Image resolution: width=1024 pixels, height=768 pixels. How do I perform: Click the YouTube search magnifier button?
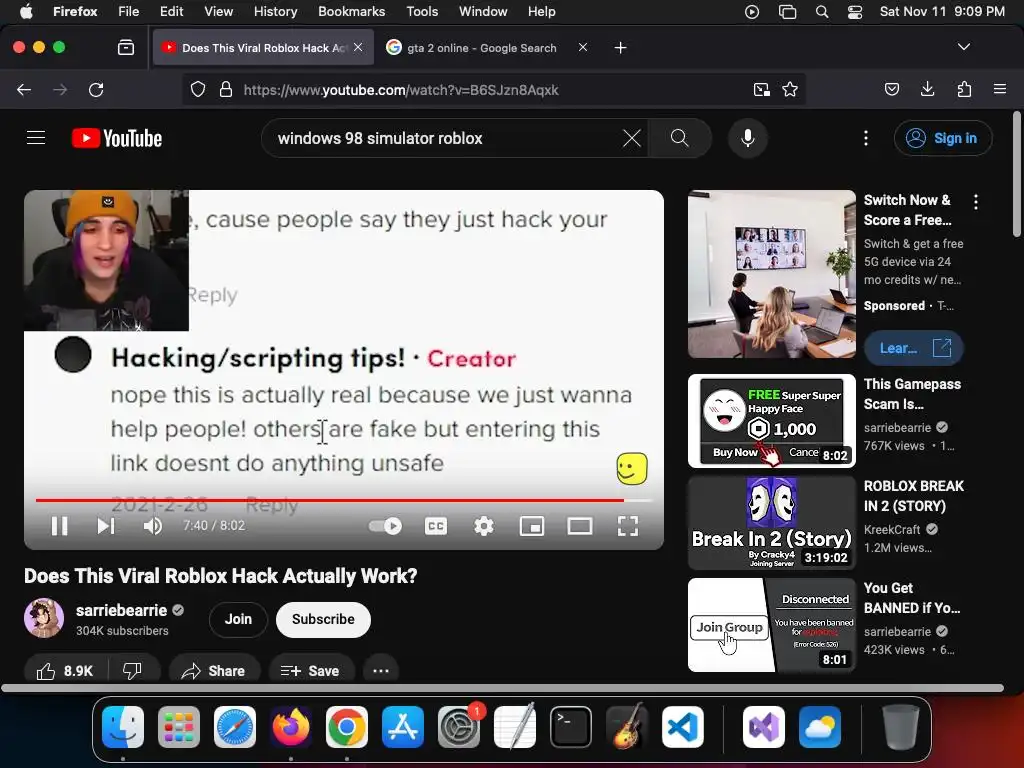[680, 138]
